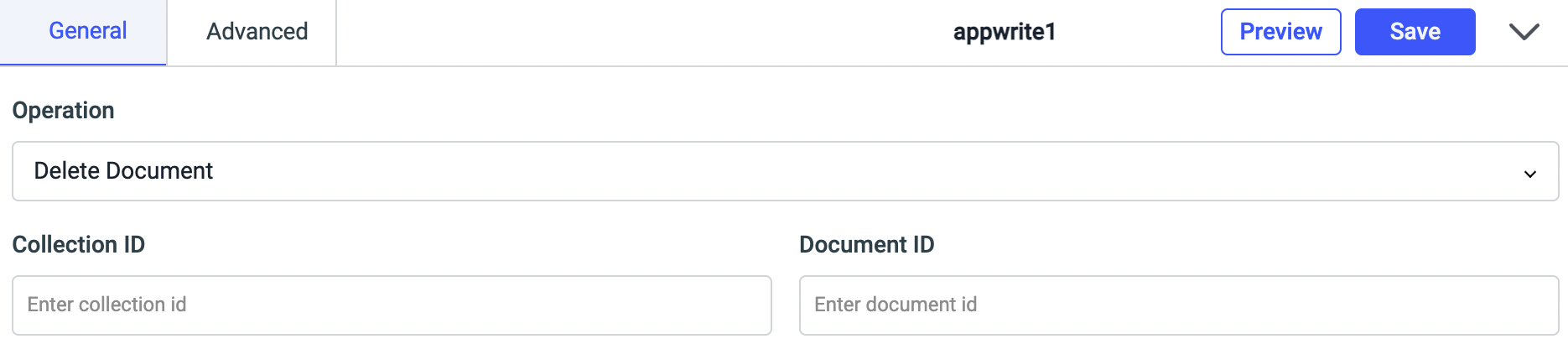Click the Document ID label
Screen dimensions: 1568x344
point(866,245)
